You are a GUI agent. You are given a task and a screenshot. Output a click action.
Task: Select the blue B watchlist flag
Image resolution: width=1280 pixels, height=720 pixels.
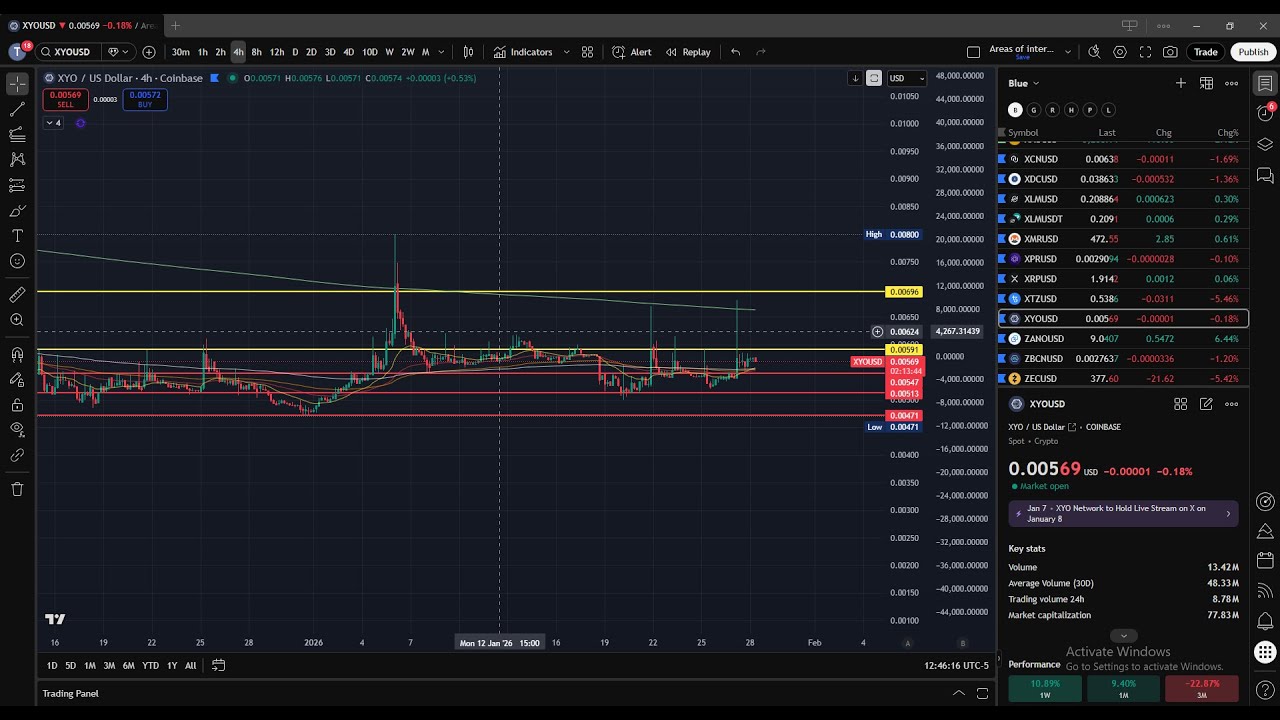1015,110
